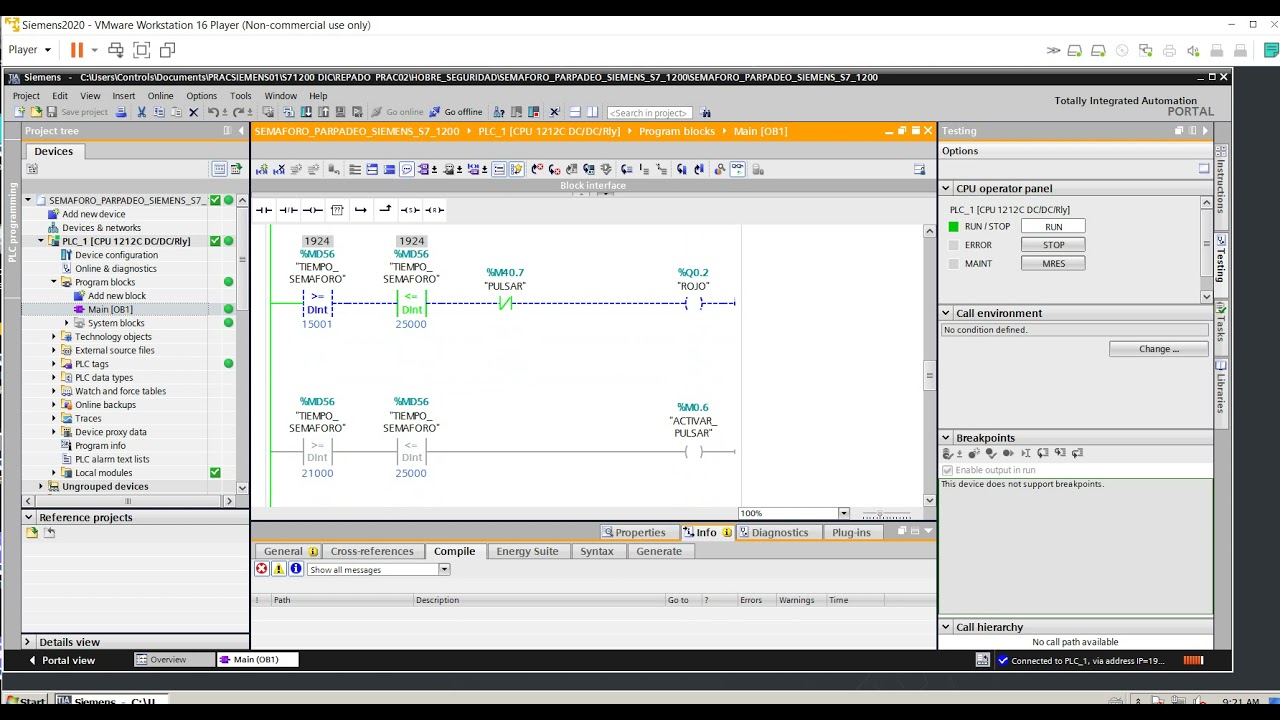1280x720 pixels.
Task: Open the Show all messages dropdown
Action: coord(444,570)
